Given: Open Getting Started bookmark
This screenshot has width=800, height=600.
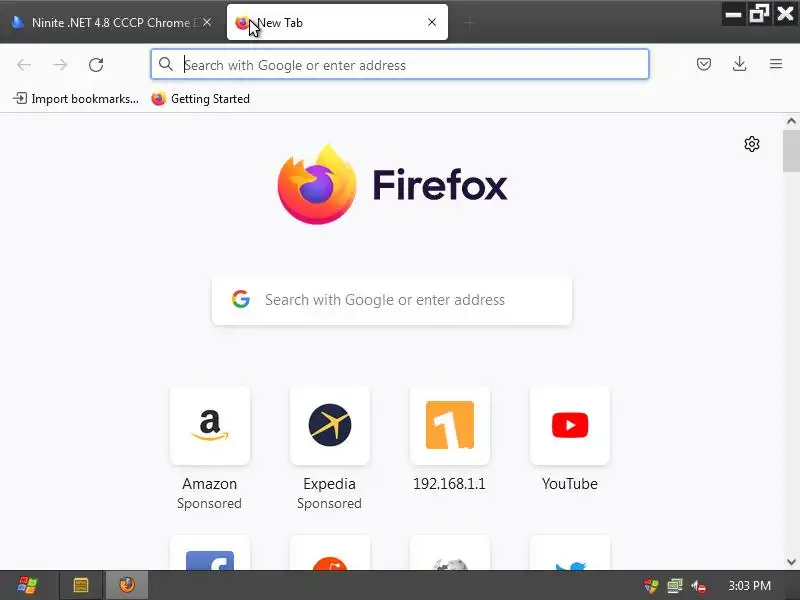Looking at the screenshot, I should pyautogui.click(x=201, y=98).
